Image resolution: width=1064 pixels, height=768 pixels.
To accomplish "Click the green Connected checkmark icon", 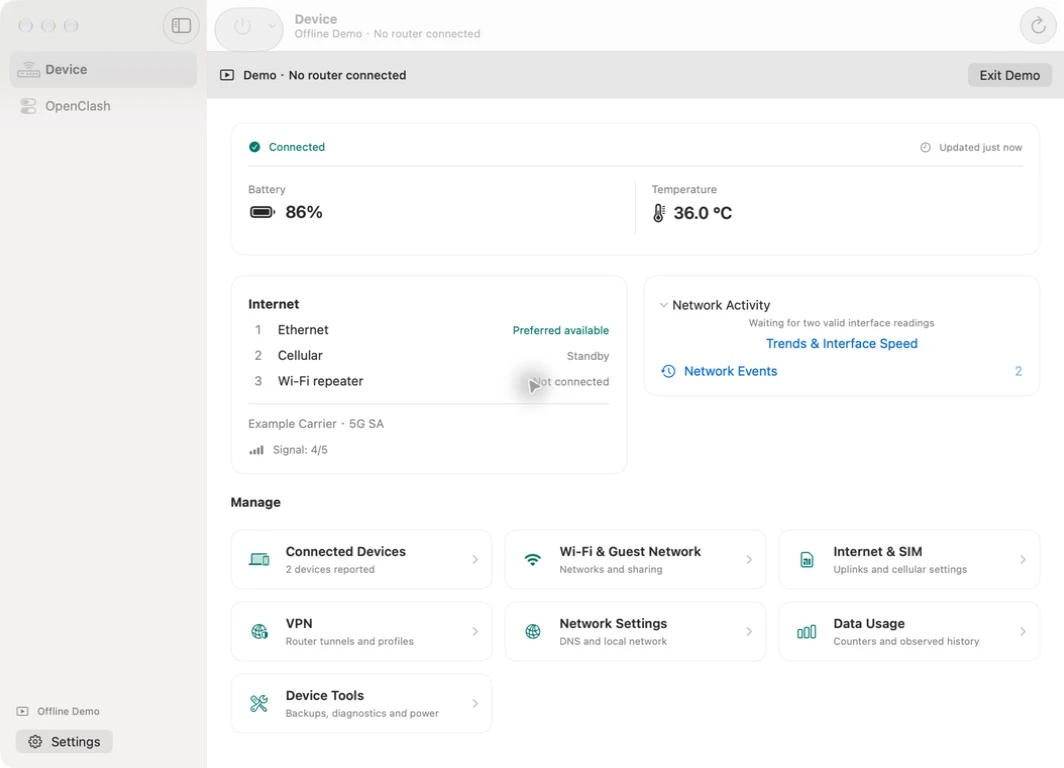I will (254, 147).
